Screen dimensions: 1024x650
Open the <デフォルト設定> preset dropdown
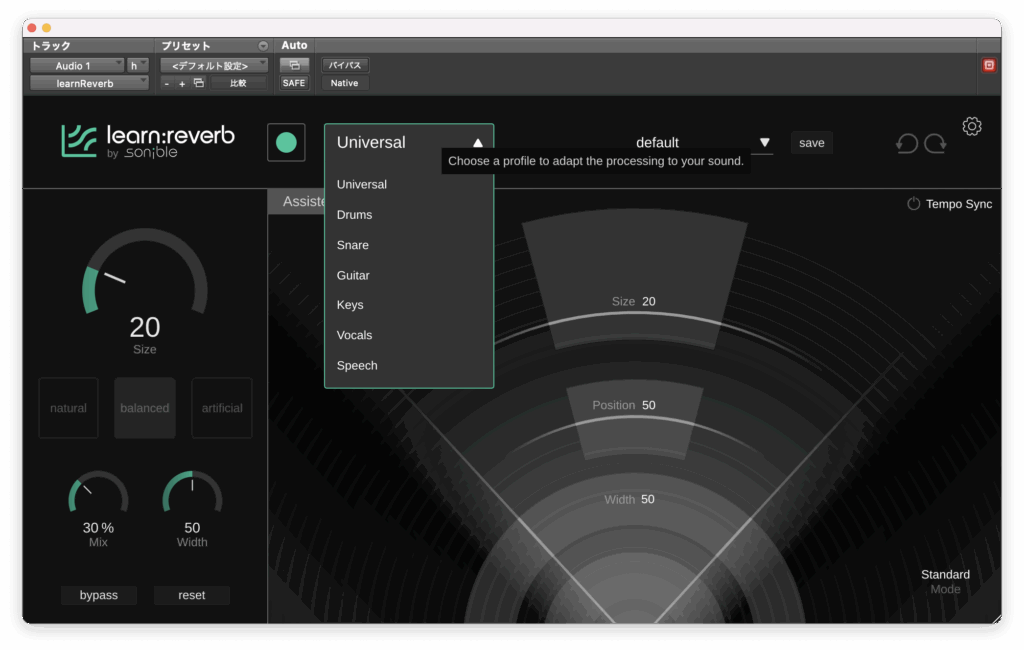coord(214,65)
